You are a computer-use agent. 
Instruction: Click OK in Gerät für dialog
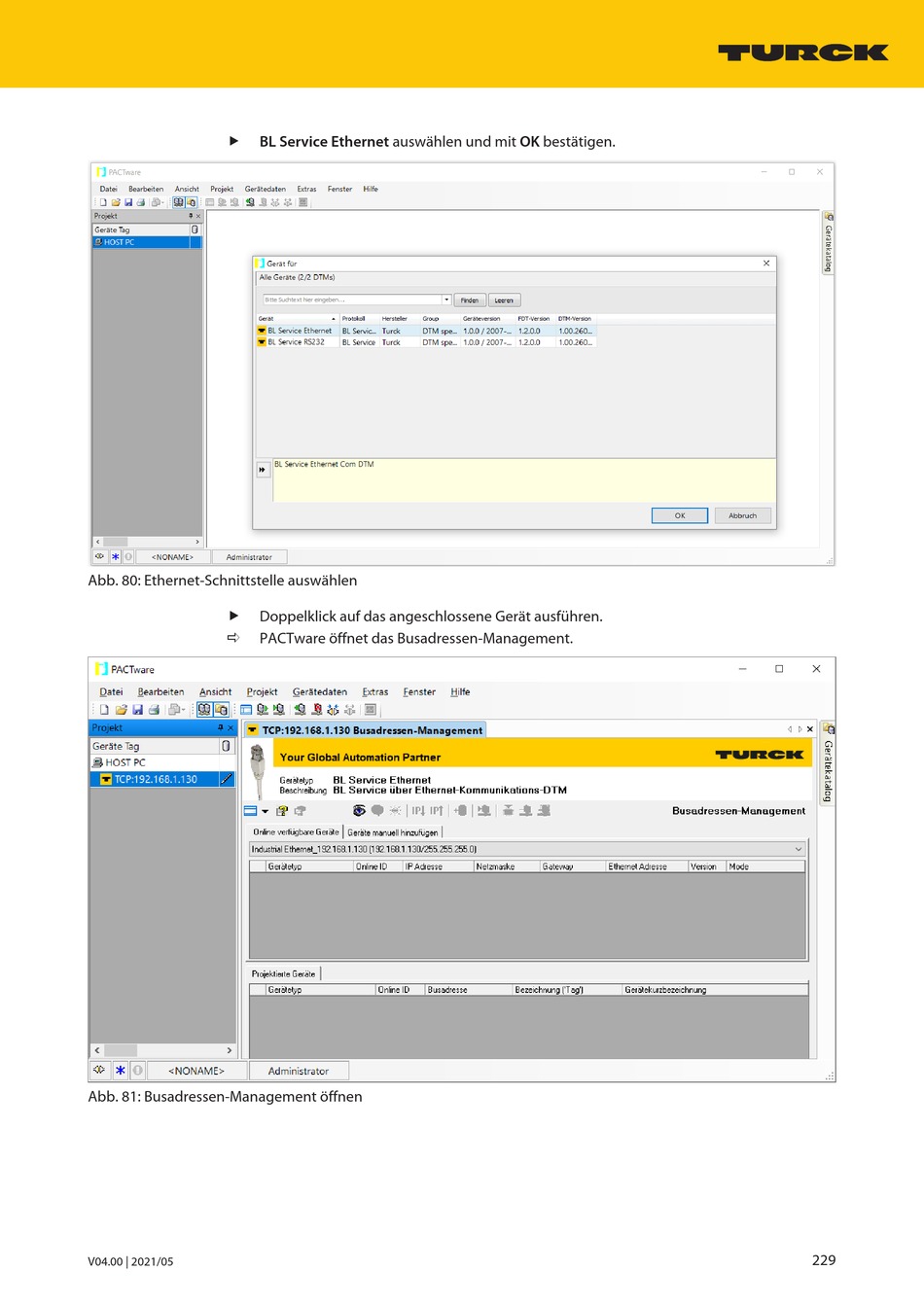click(680, 515)
